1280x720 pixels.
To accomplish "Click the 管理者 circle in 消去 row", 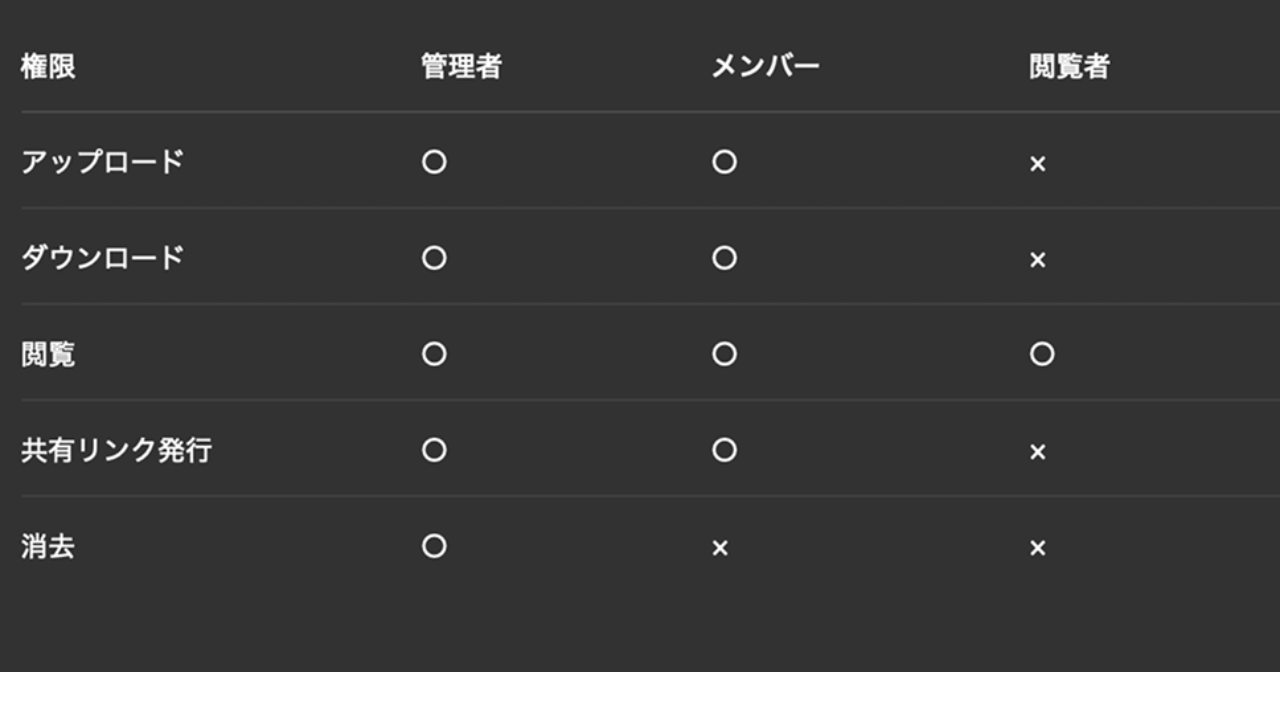I will pyautogui.click(x=434, y=546).
